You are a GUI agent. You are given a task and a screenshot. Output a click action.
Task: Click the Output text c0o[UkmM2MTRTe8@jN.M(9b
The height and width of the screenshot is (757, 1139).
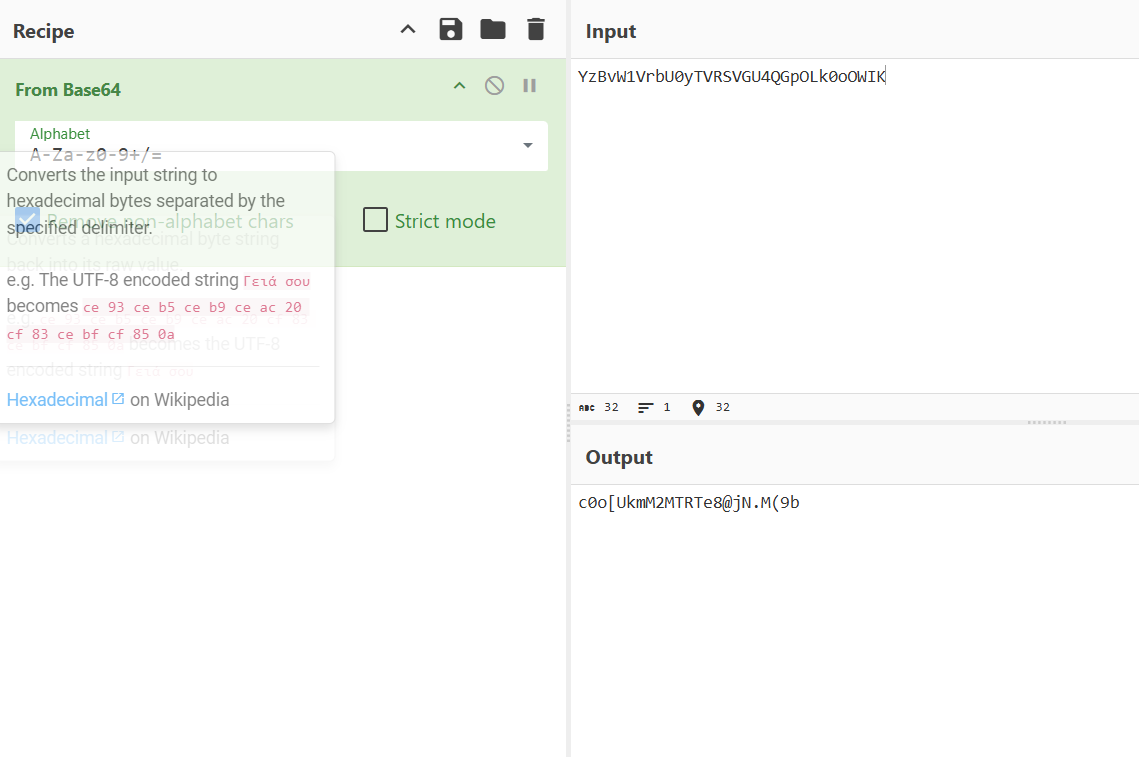coord(689,503)
